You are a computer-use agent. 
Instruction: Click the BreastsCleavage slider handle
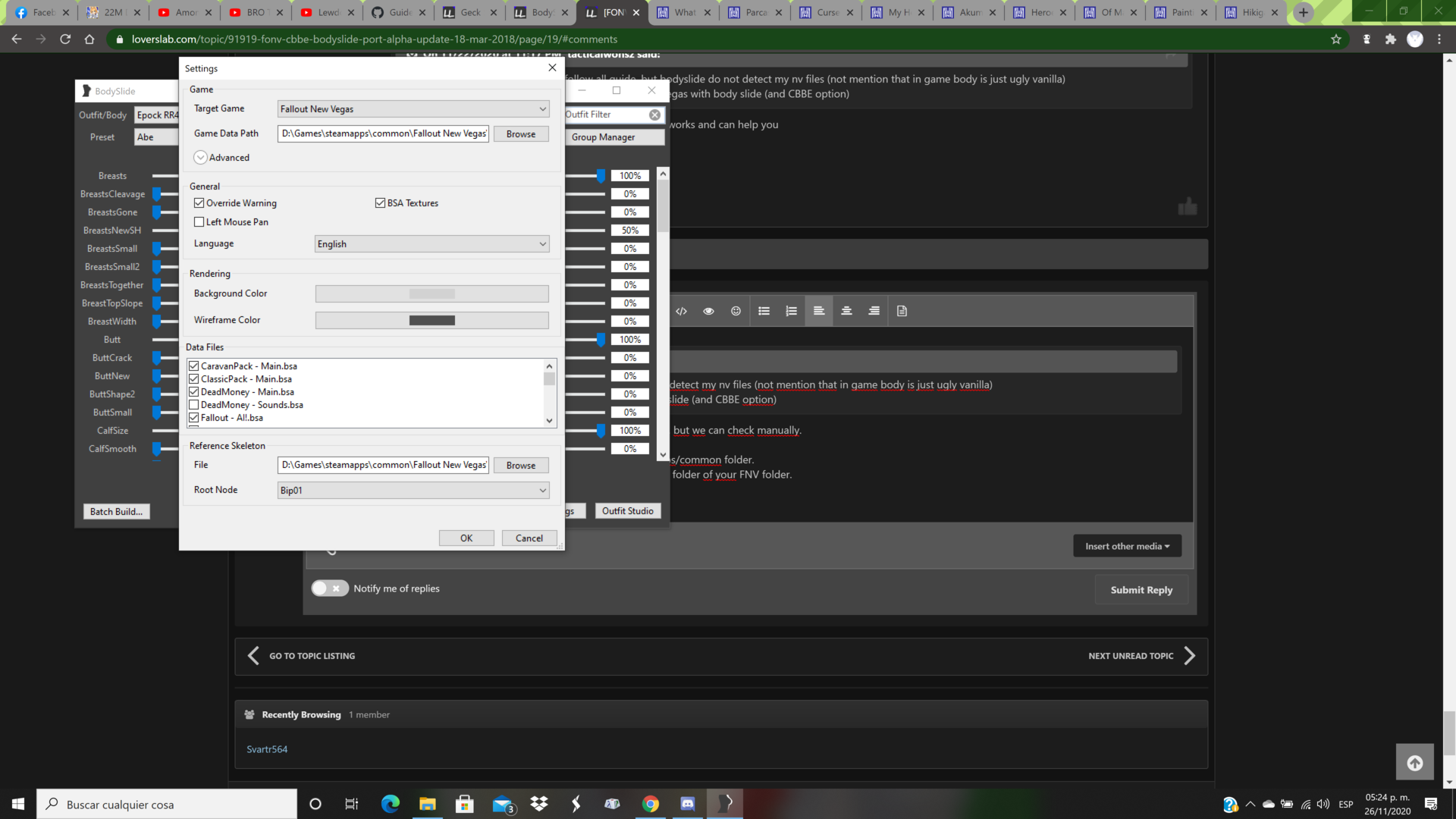click(156, 194)
